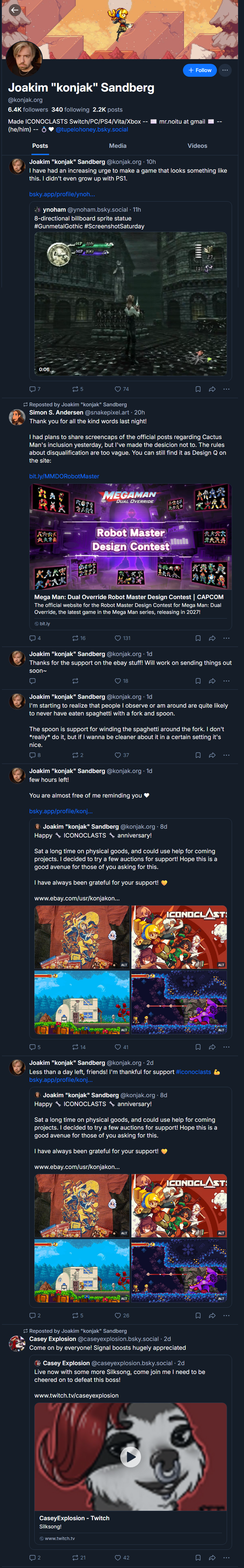
Task: Bookmark the Mega Man contest post
Action: (198, 638)
